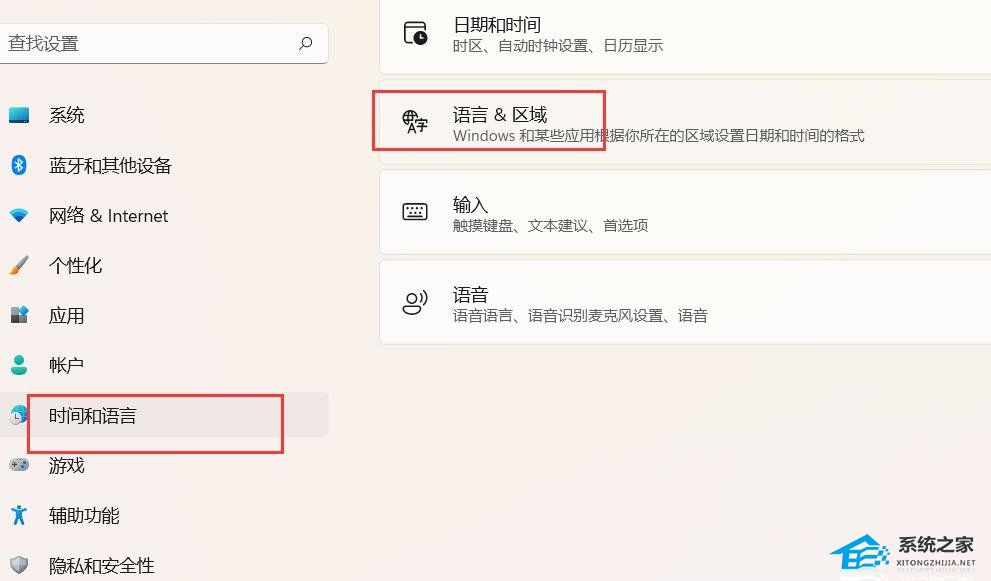Click the 隐私和安全性 shield icon
The image size is (991, 581).
19,565
